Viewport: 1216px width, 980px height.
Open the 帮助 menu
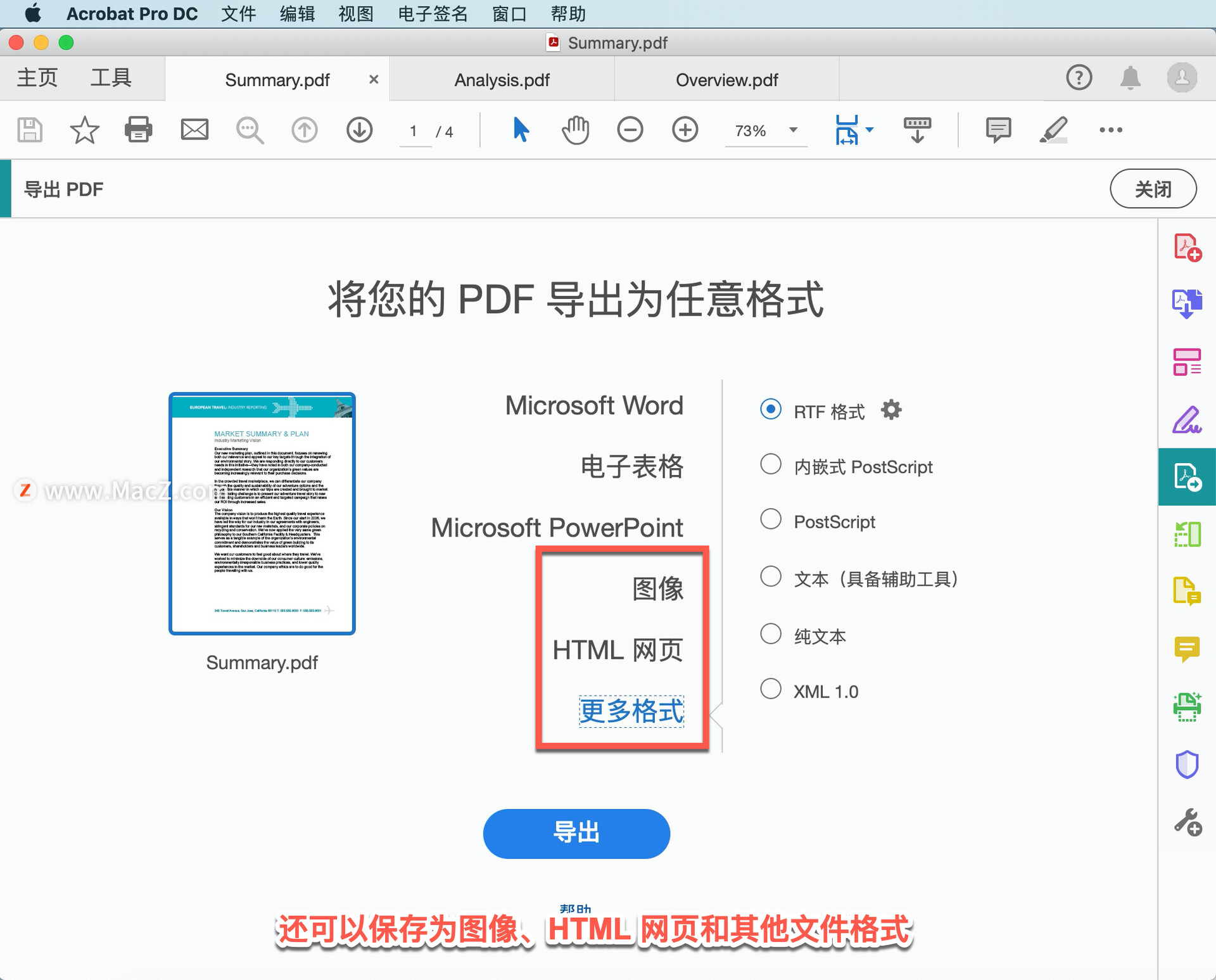pyautogui.click(x=568, y=13)
